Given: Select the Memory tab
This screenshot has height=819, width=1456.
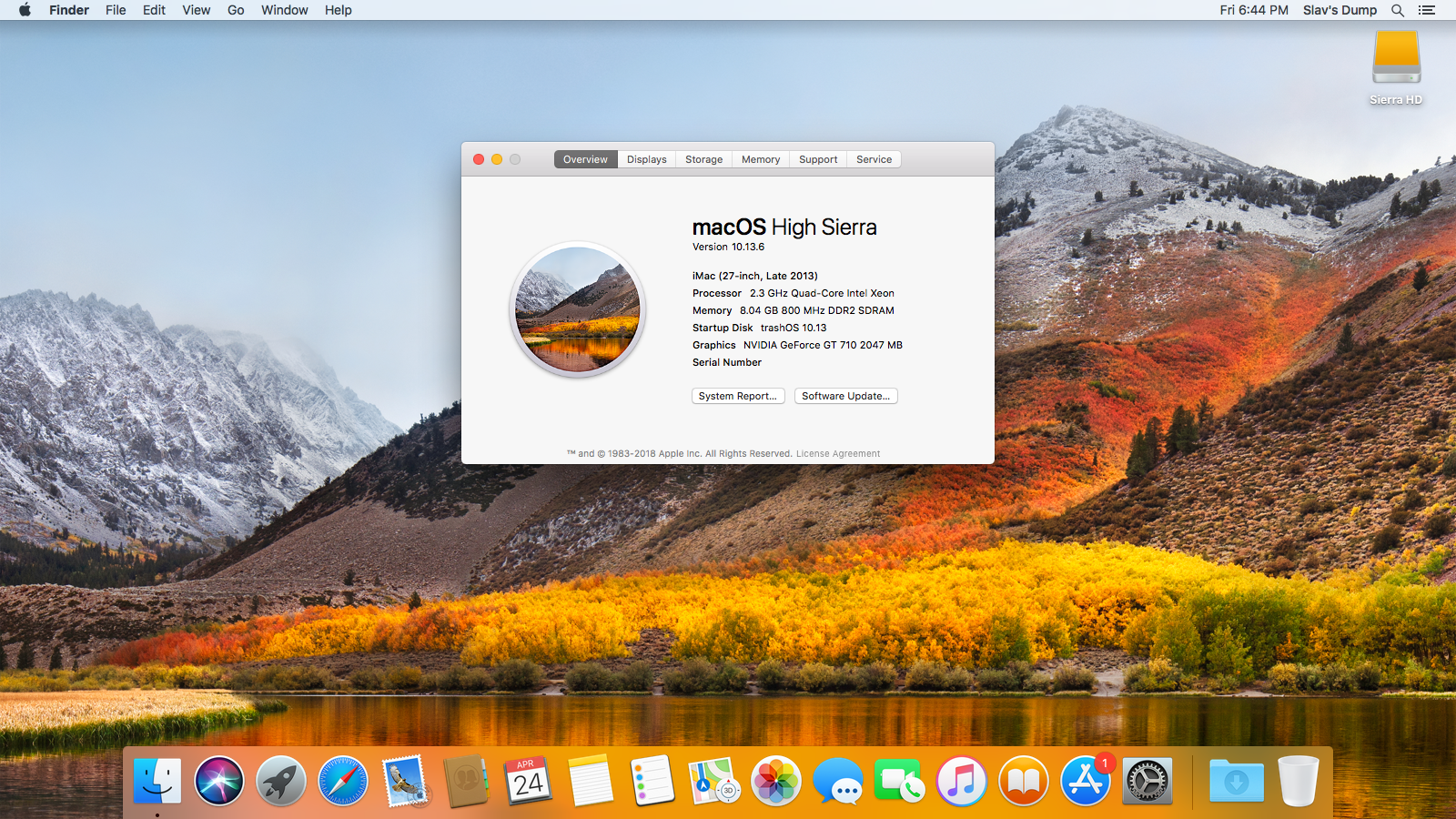Looking at the screenshot, I should click(x=761, y=159).
